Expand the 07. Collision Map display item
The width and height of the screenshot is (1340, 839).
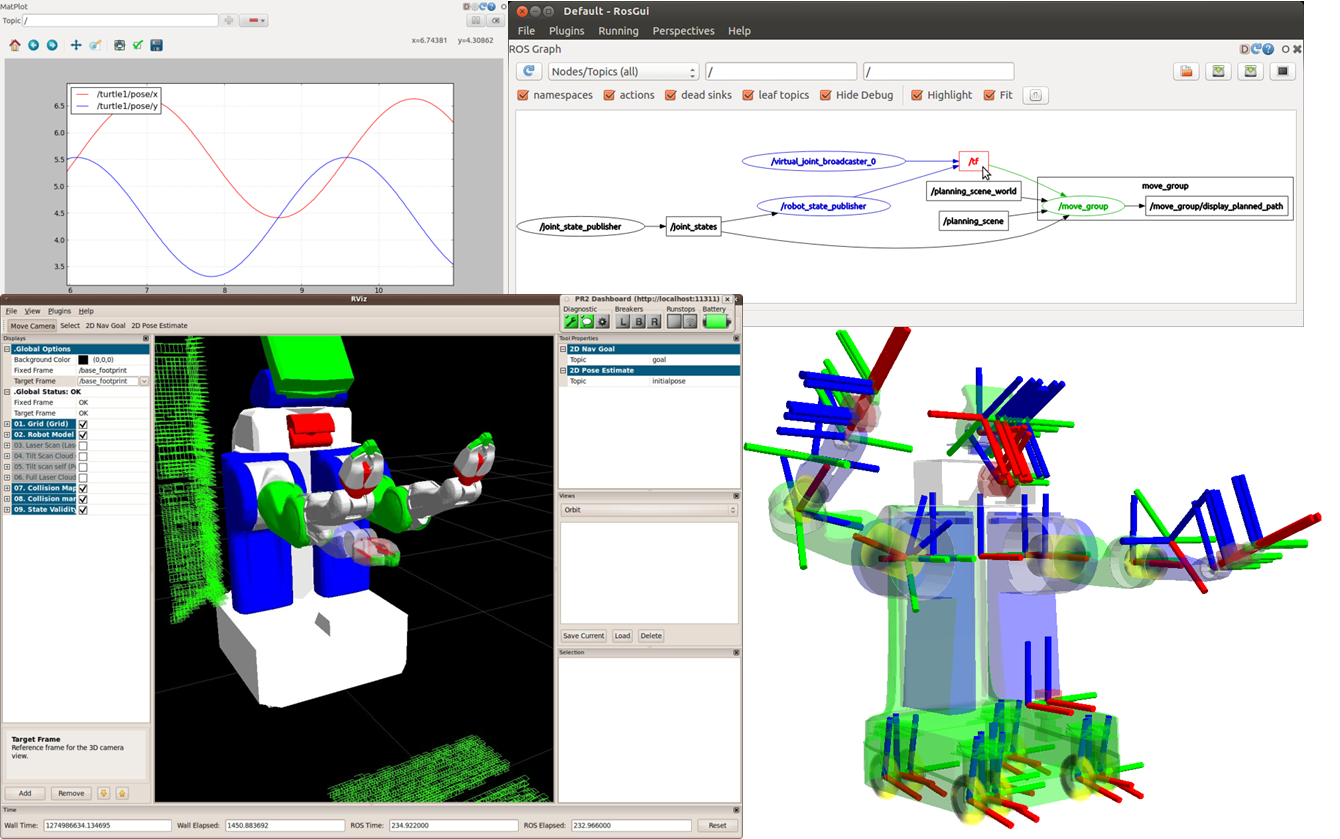(x=8, y=488)
